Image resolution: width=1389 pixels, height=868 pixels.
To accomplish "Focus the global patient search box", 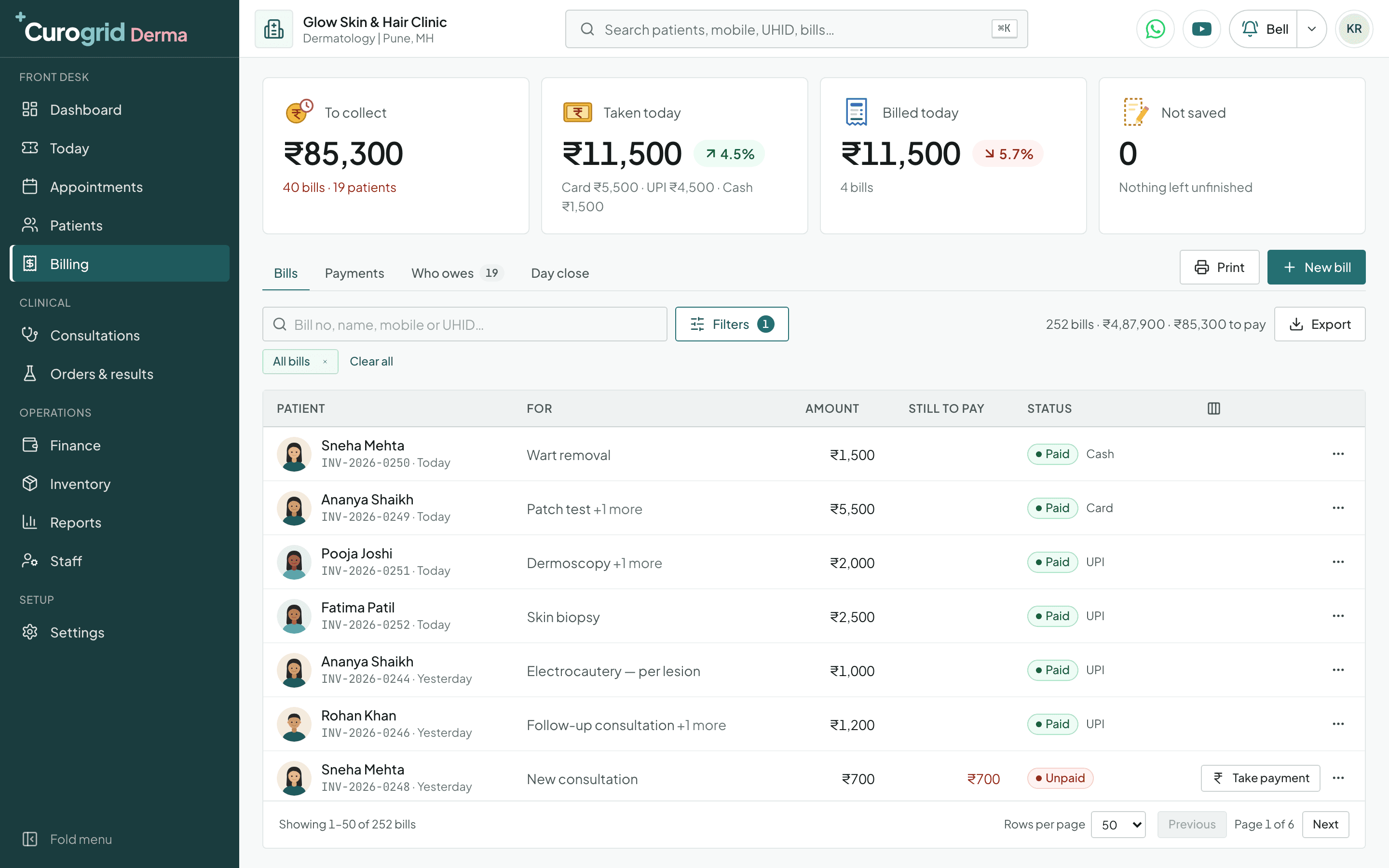I will pyautogui.click(x=796, y=29).
